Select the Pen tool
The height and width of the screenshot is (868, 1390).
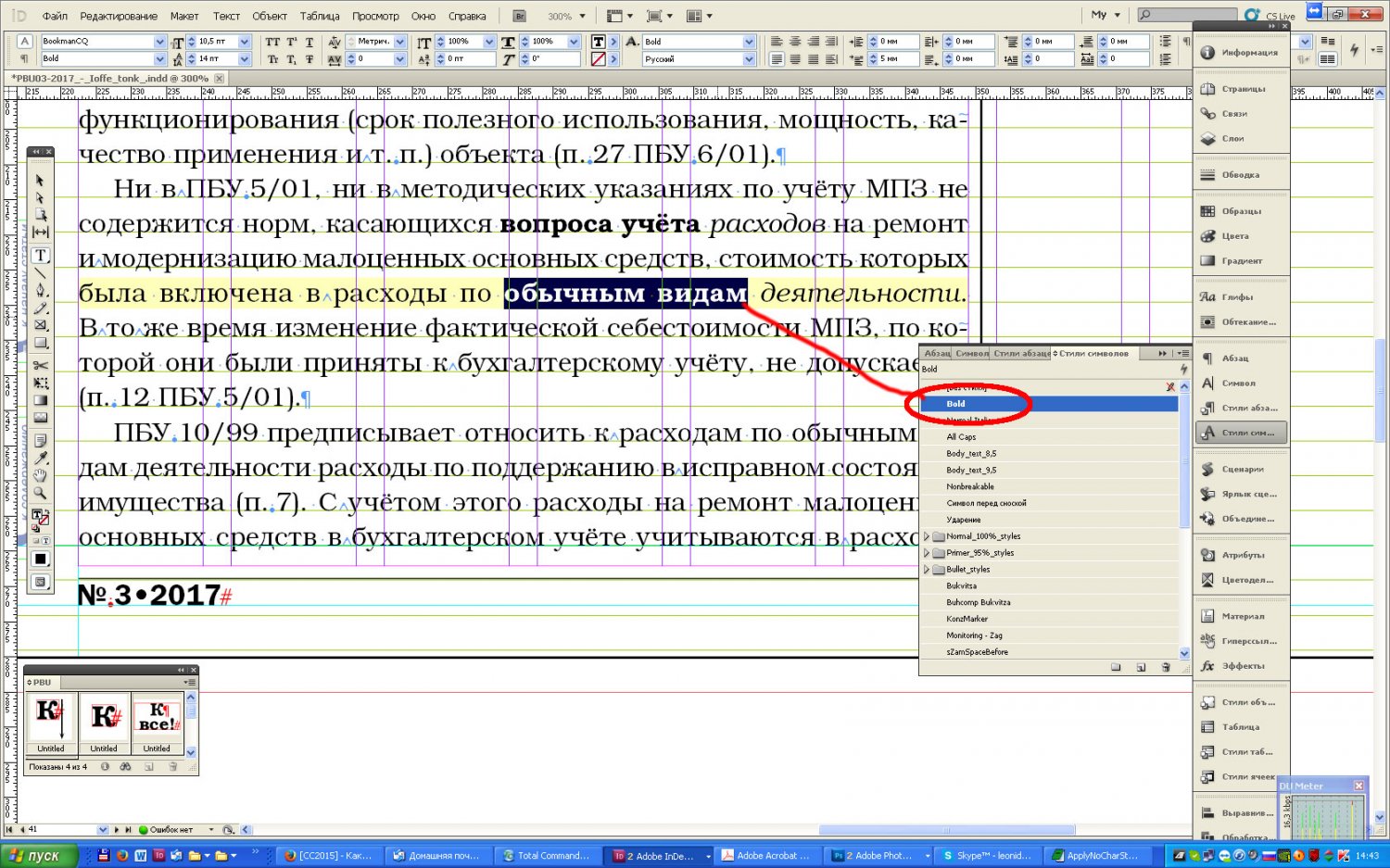[x=40, y=291]
